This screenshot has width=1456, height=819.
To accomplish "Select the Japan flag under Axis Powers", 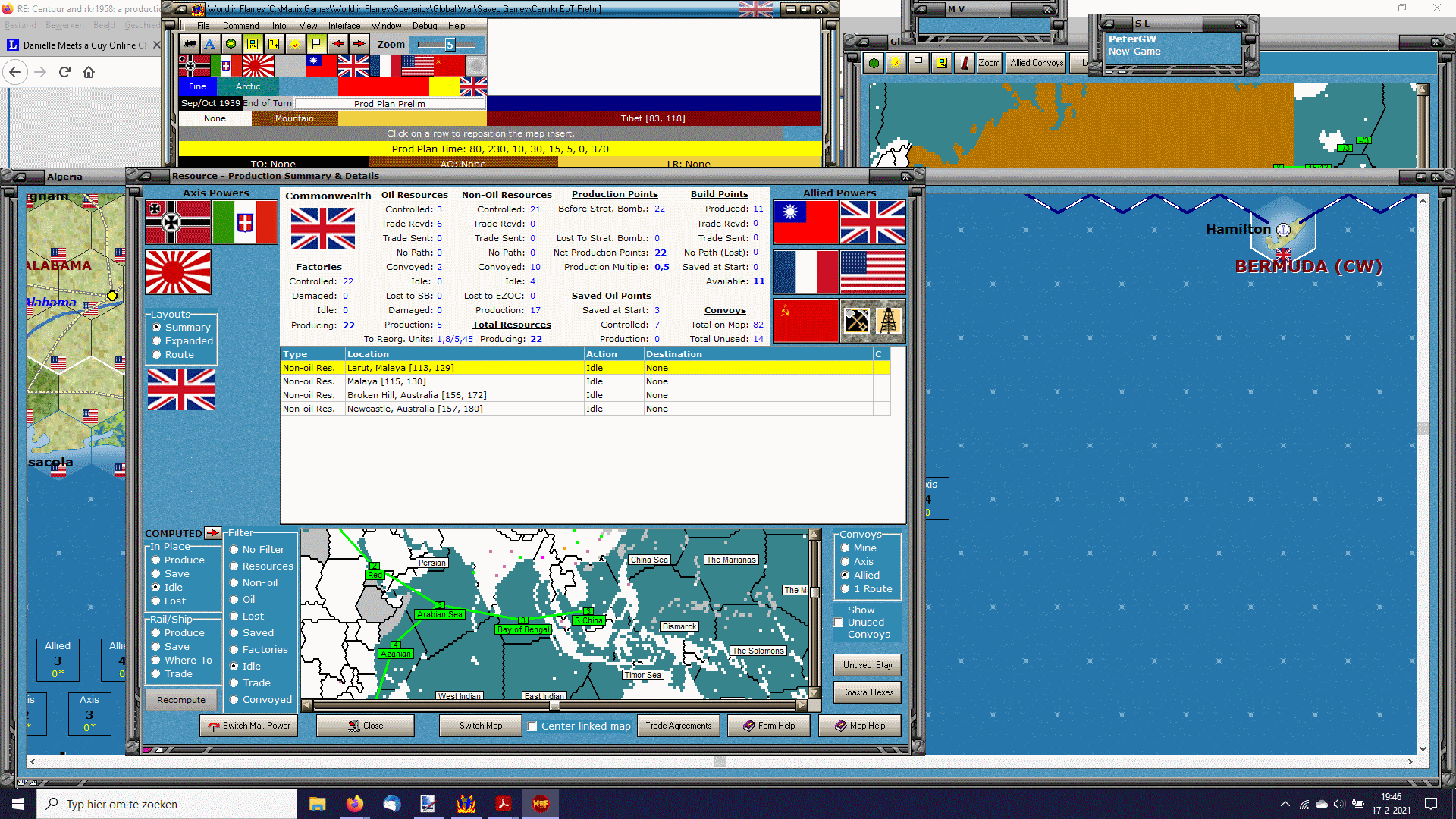I will click(178, 272).
